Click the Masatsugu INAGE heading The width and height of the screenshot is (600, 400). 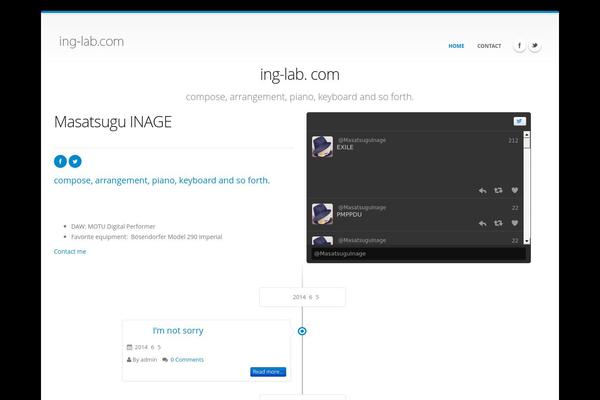[113, 122]
